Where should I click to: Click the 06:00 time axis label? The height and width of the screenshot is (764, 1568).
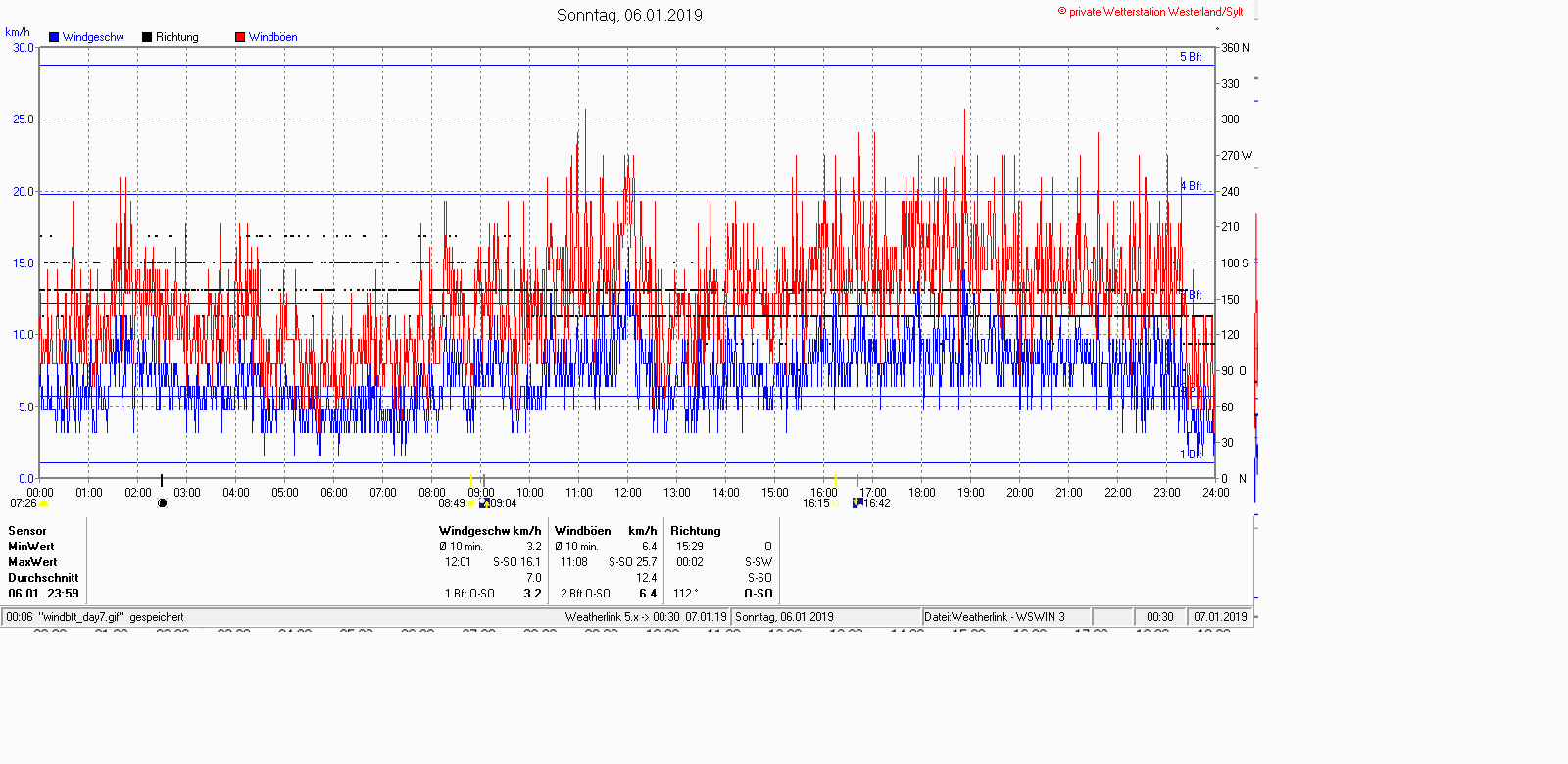[334, 493]
